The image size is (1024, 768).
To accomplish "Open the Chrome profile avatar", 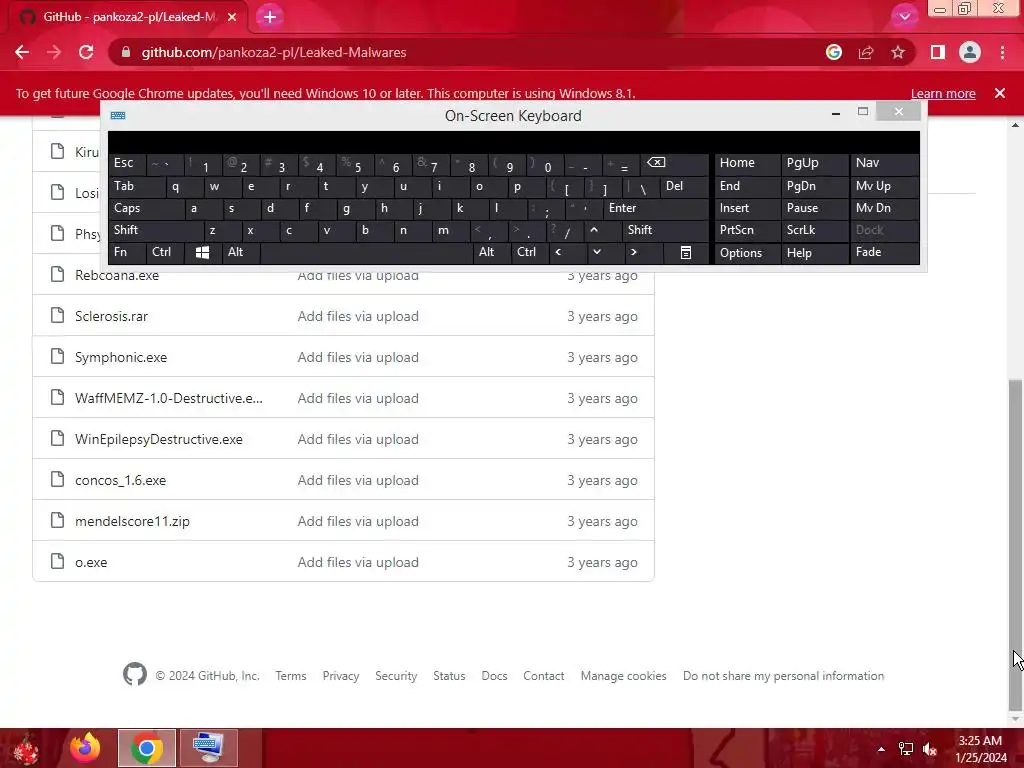I will [x=970, y=52].
